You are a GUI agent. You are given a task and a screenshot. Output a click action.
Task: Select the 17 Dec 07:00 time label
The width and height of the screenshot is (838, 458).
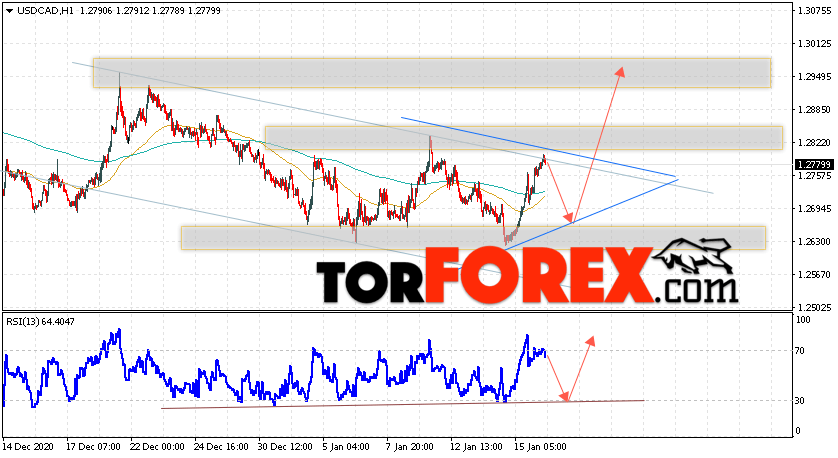coord(93,446)
